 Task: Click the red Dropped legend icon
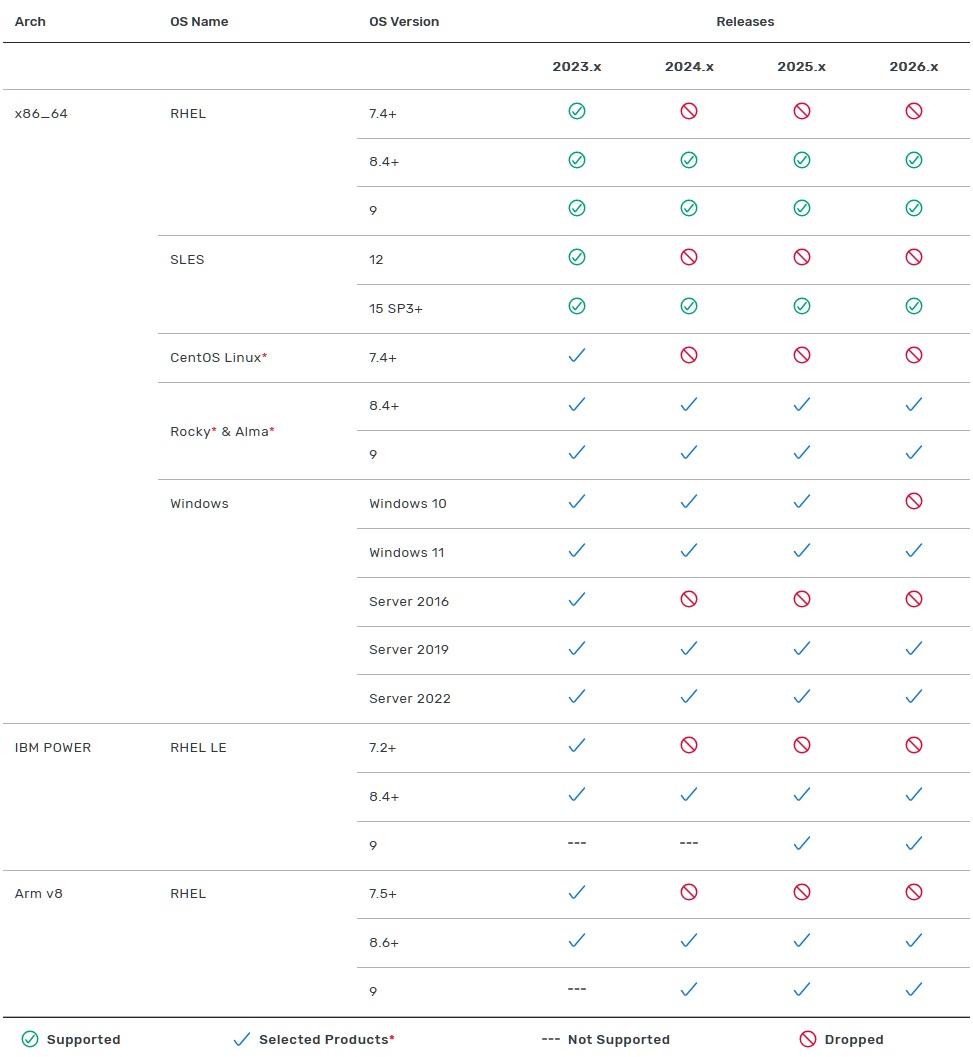[808, 1039]
